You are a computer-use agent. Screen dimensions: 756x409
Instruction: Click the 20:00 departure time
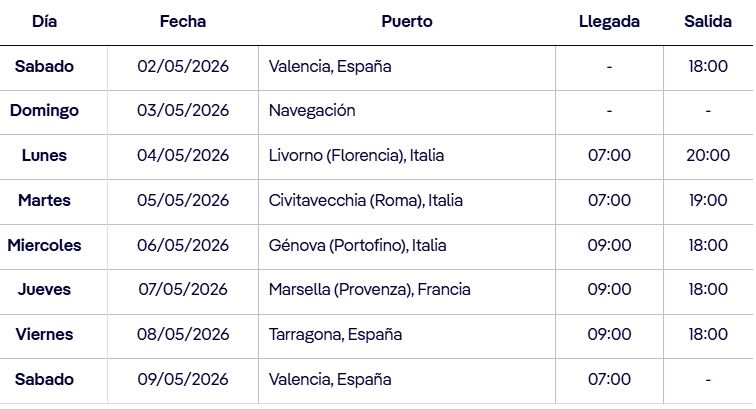coord(708,155)
